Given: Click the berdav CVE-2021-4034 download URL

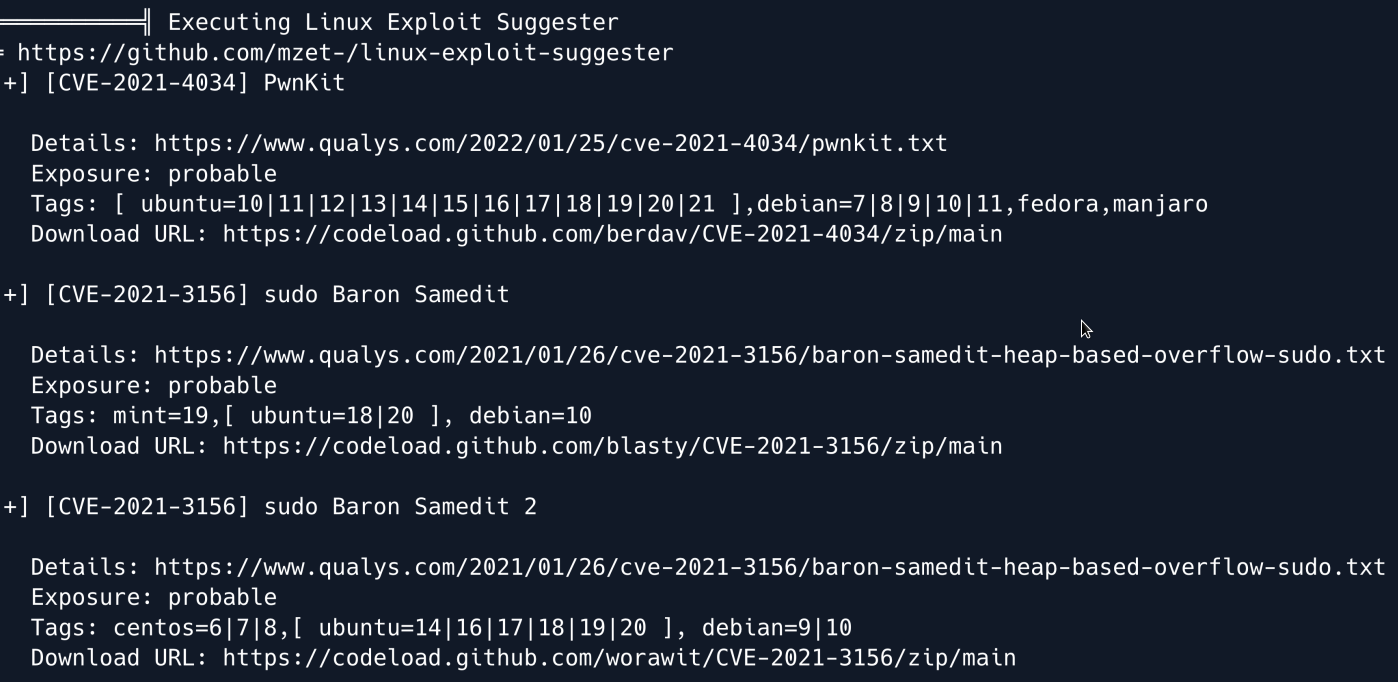Looking at the screenshot, I should pyautogui.click(x=612, y=234).
